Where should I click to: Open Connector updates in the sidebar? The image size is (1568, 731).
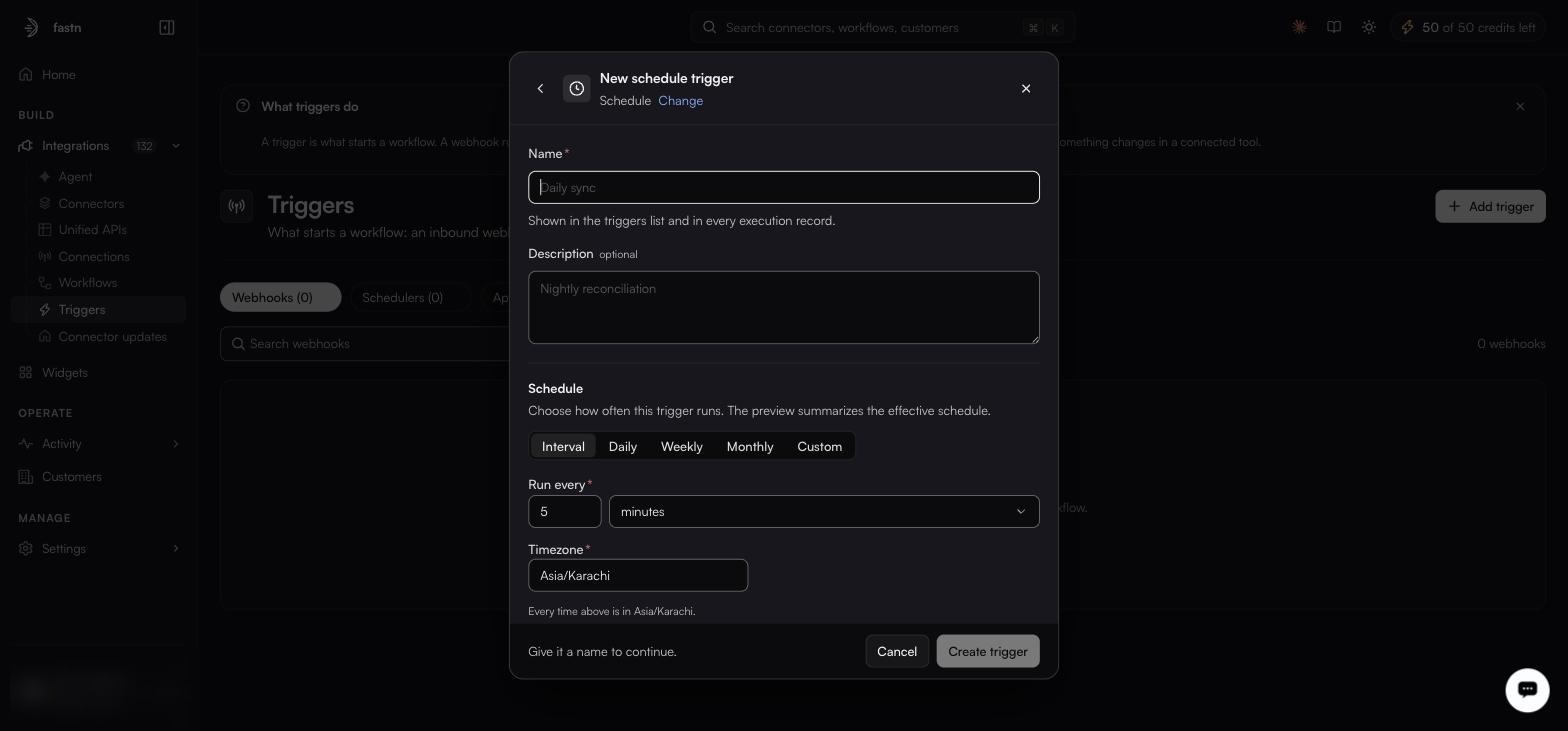coord(112,337)
